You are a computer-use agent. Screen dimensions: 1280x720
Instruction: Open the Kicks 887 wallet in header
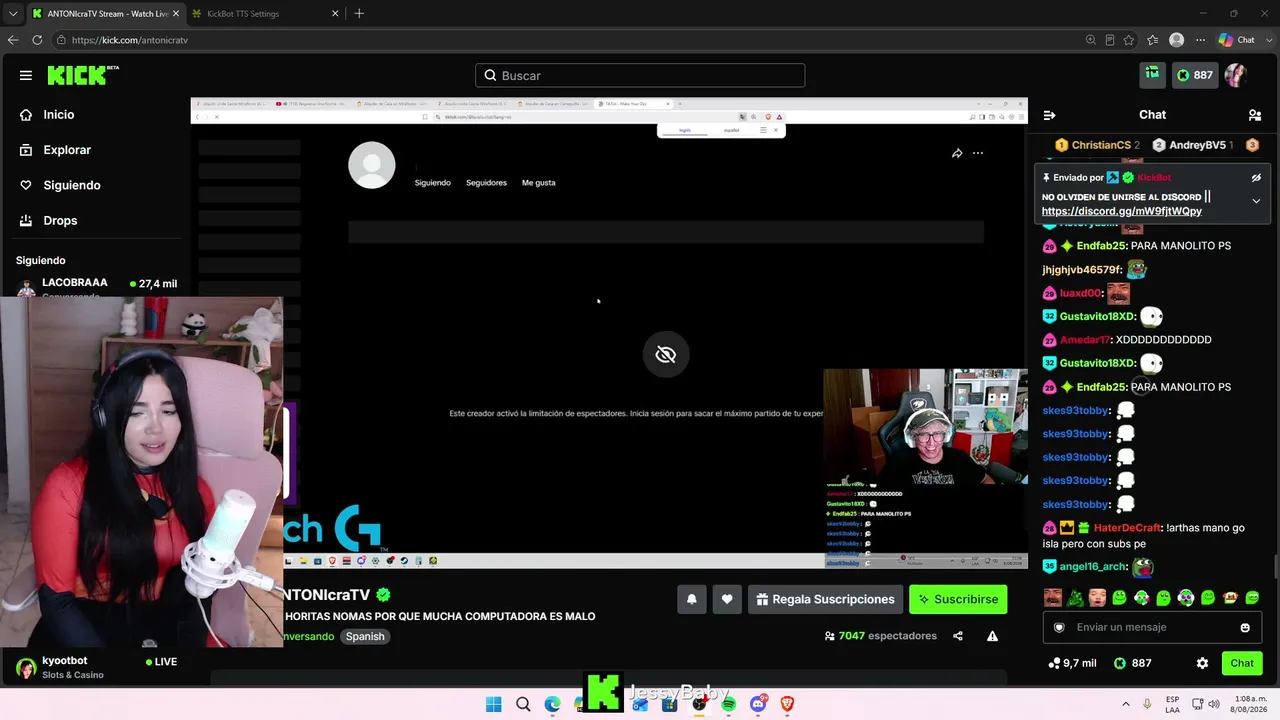point(1194,75)
